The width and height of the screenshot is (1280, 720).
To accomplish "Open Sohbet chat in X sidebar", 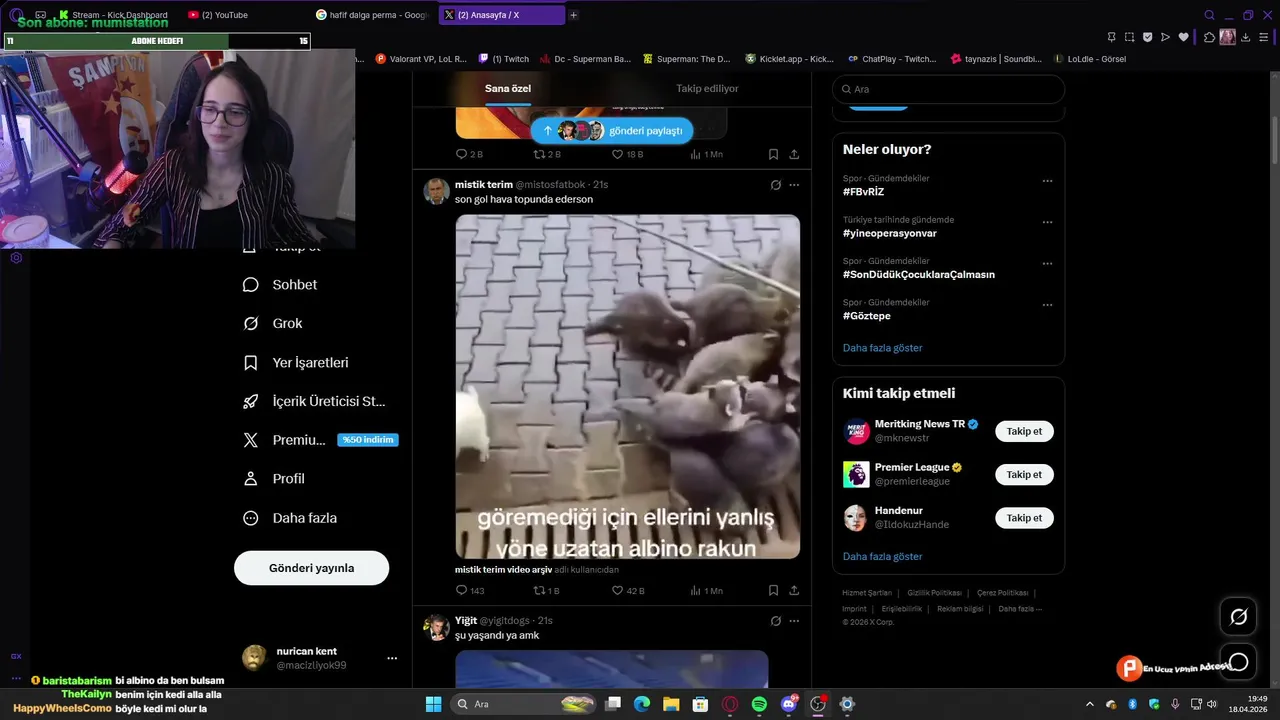I will click(x=280, y=285).
